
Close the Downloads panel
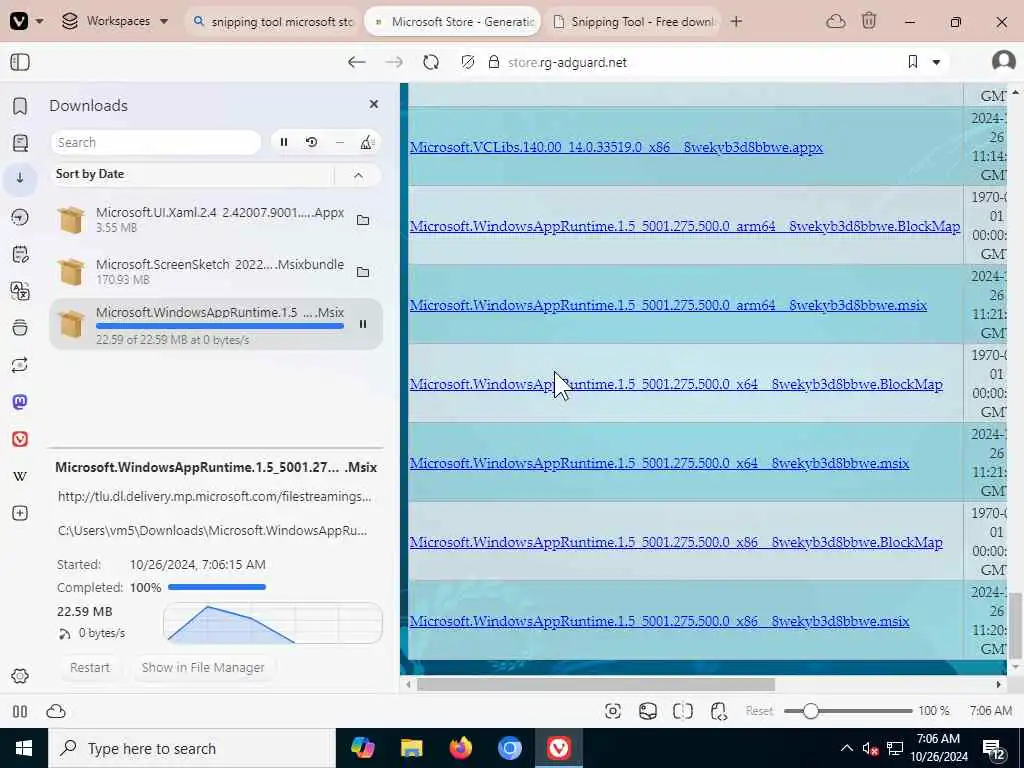374,104
